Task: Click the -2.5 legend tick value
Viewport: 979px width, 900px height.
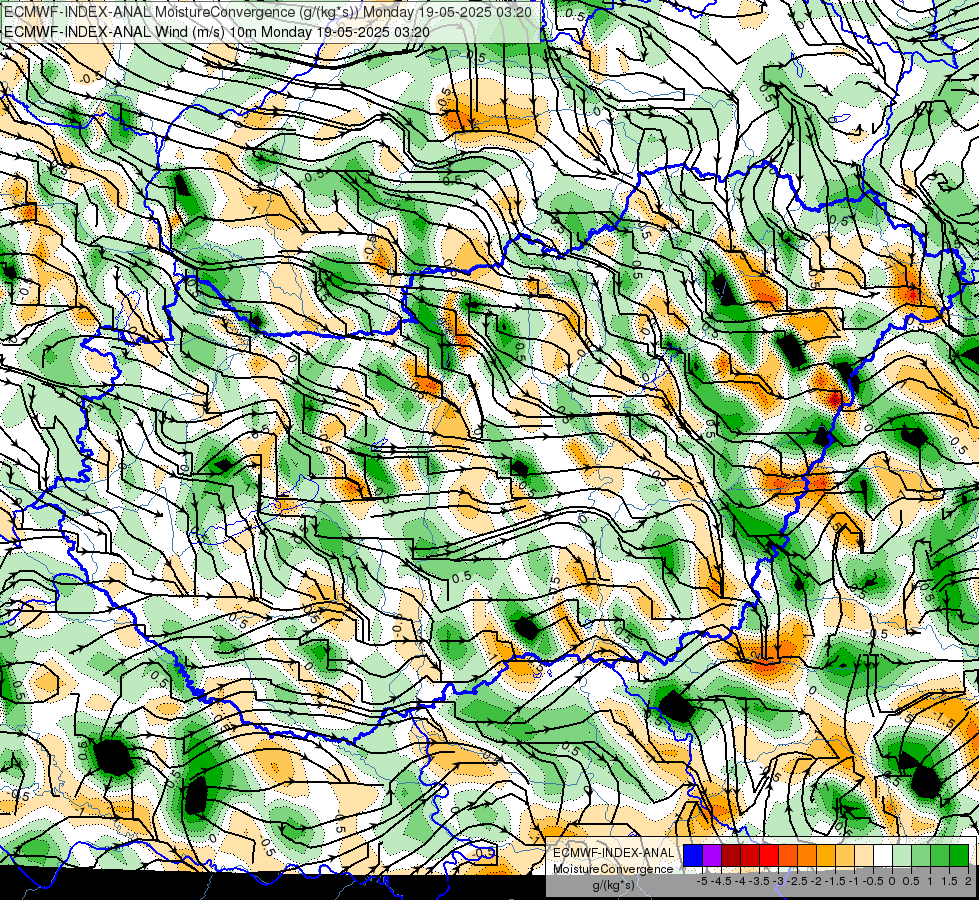Action: pyautogui.click(x=797, y=881)
